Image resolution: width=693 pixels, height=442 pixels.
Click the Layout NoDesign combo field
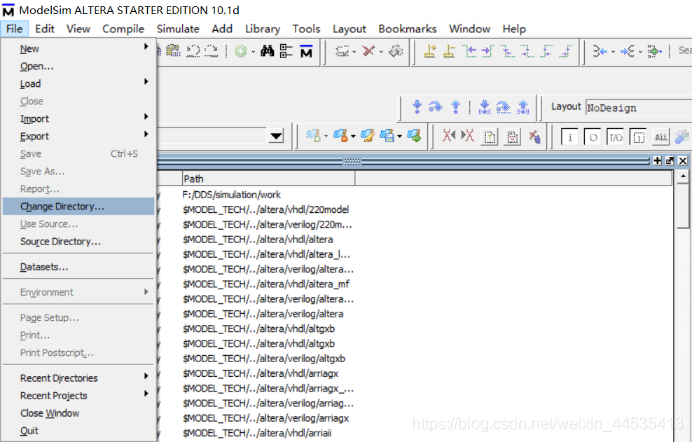pos(639,107)
